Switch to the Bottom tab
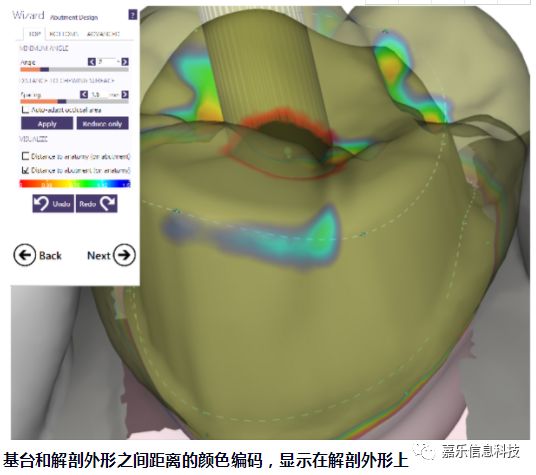 pyautogui.click(x=64, y=34)
